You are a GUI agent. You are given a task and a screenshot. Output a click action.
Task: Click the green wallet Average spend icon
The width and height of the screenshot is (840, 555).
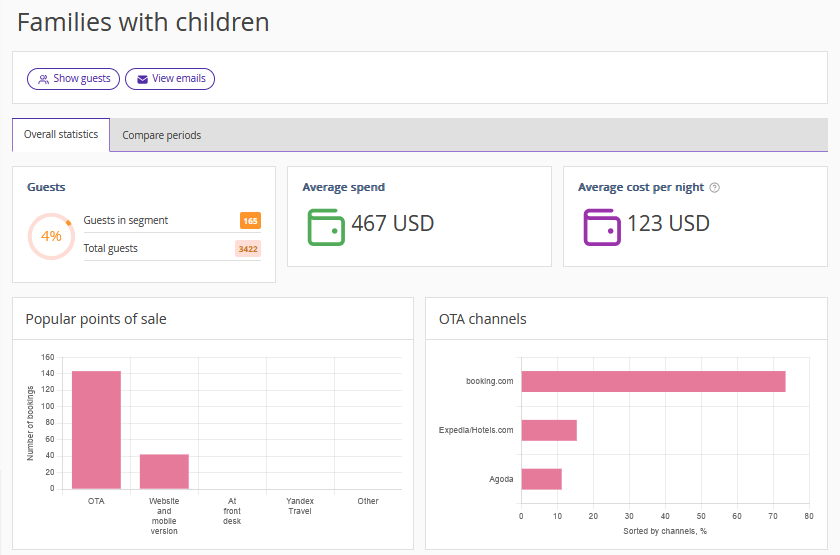coord(325,226)
